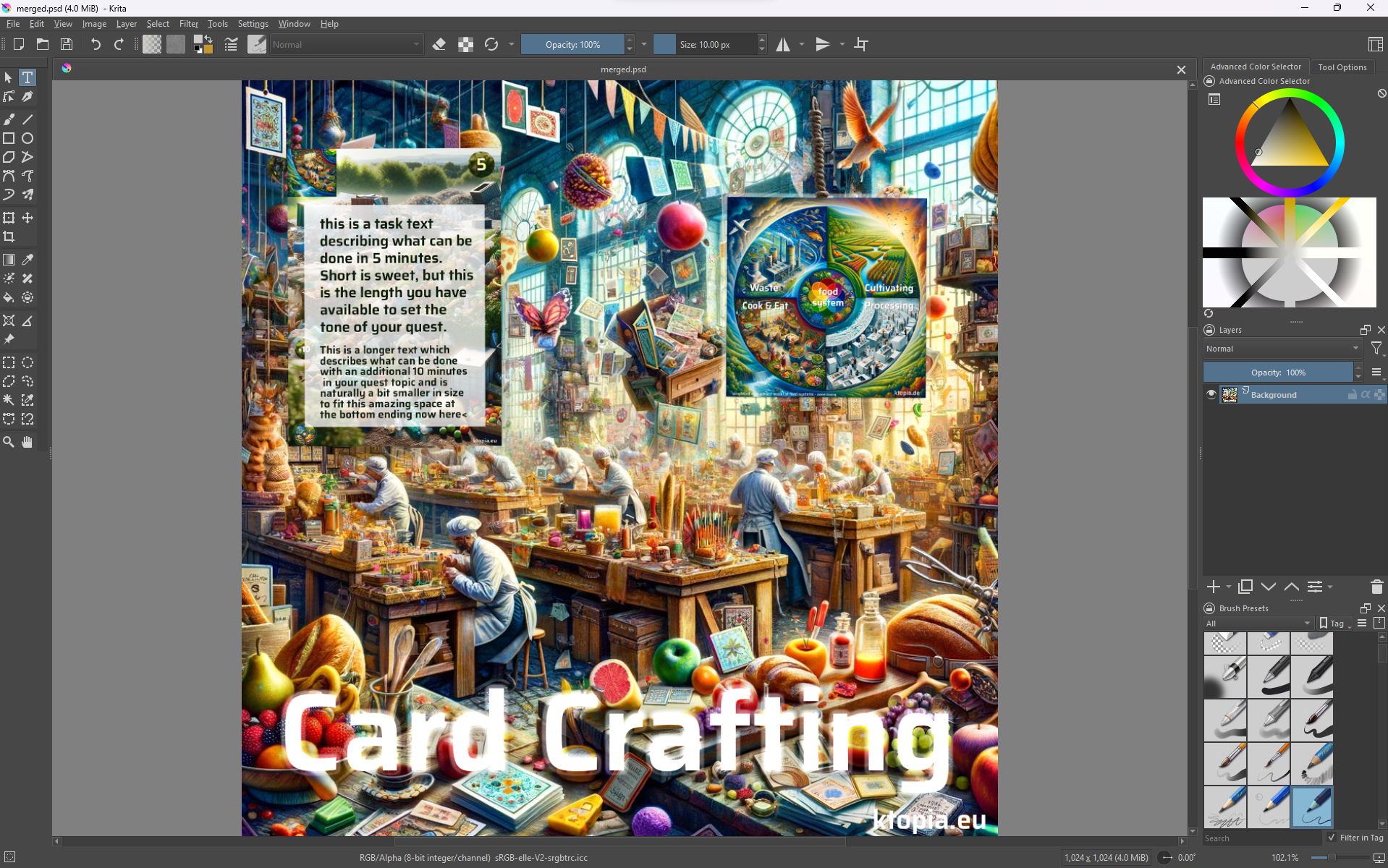Create a new document from toolbar

coord(19,44)
